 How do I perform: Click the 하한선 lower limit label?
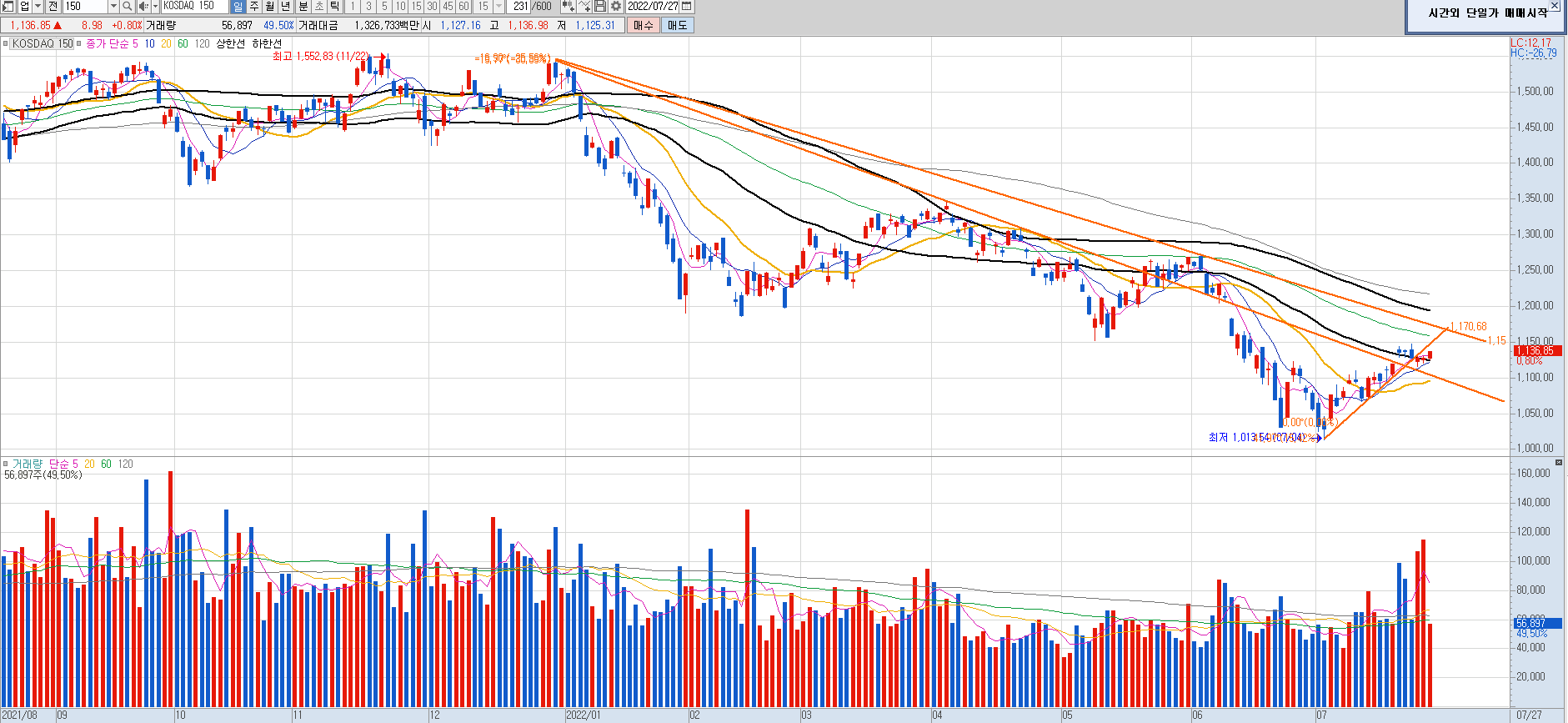click(x=267, y=43)
